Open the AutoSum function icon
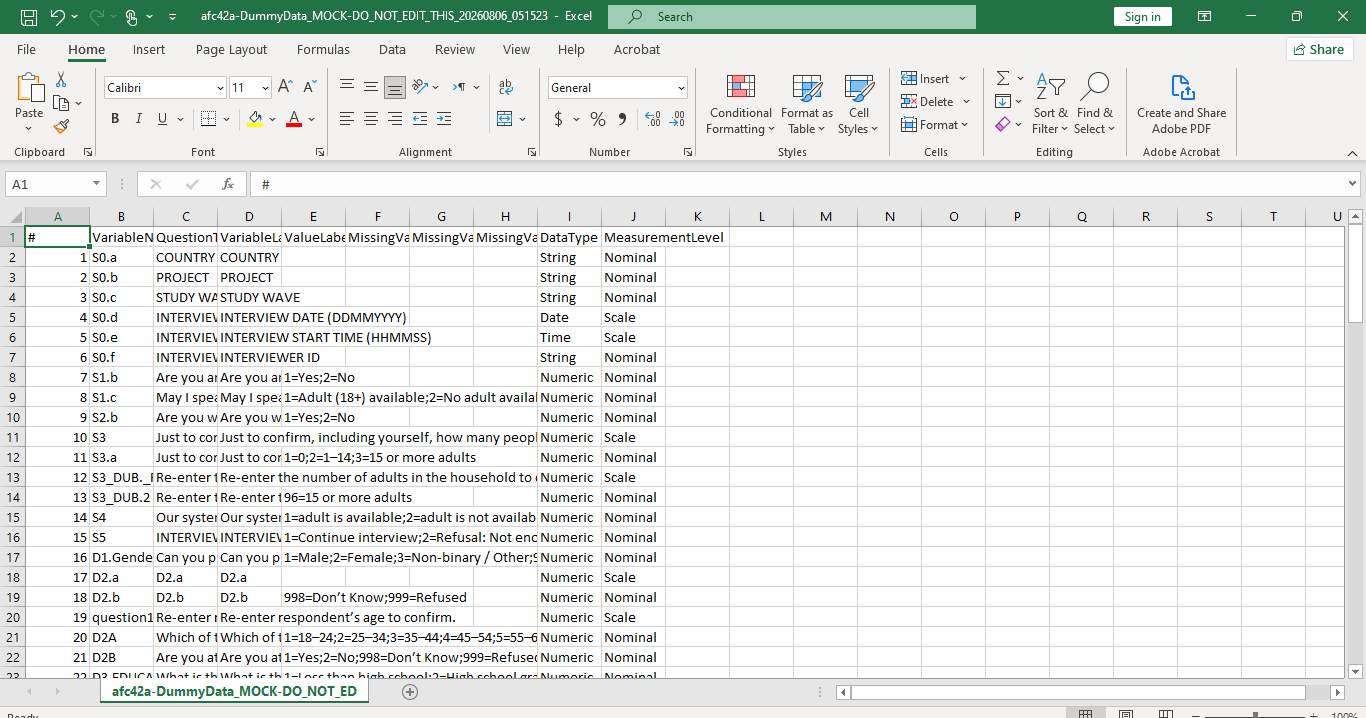 [x=1003, y=78]
